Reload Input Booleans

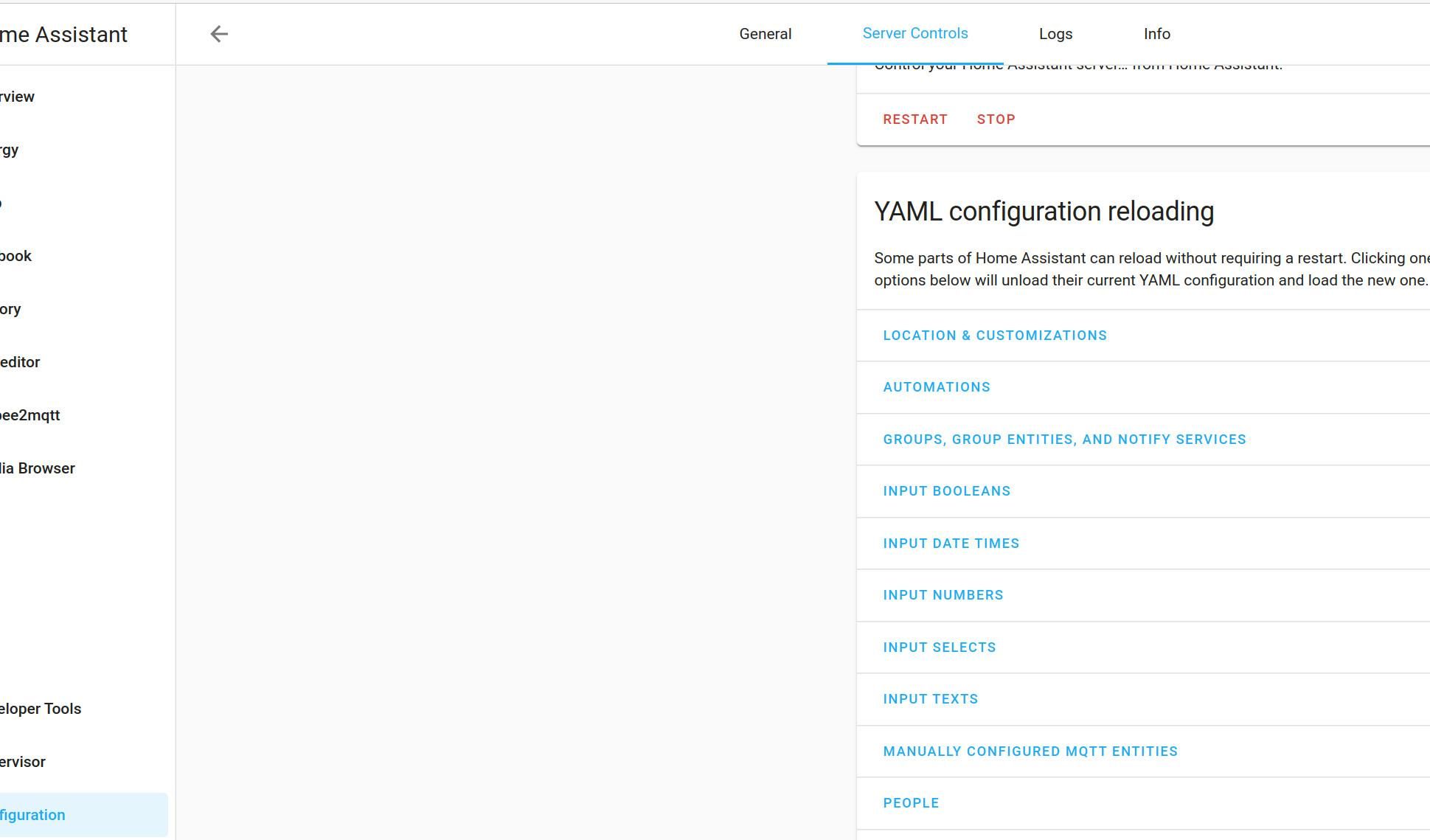(946, 491)
